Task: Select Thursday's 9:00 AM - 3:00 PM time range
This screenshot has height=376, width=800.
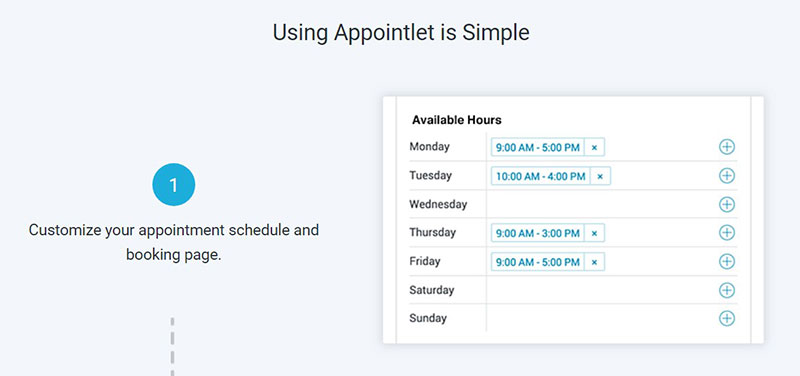Action: [x=538, y=233]
